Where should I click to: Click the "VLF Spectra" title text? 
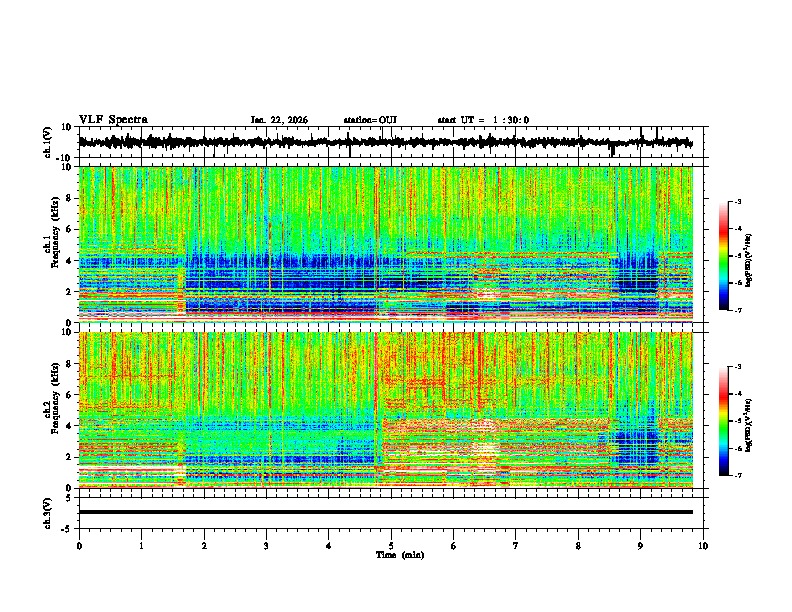pyautogui.click(x=113, y=120)
